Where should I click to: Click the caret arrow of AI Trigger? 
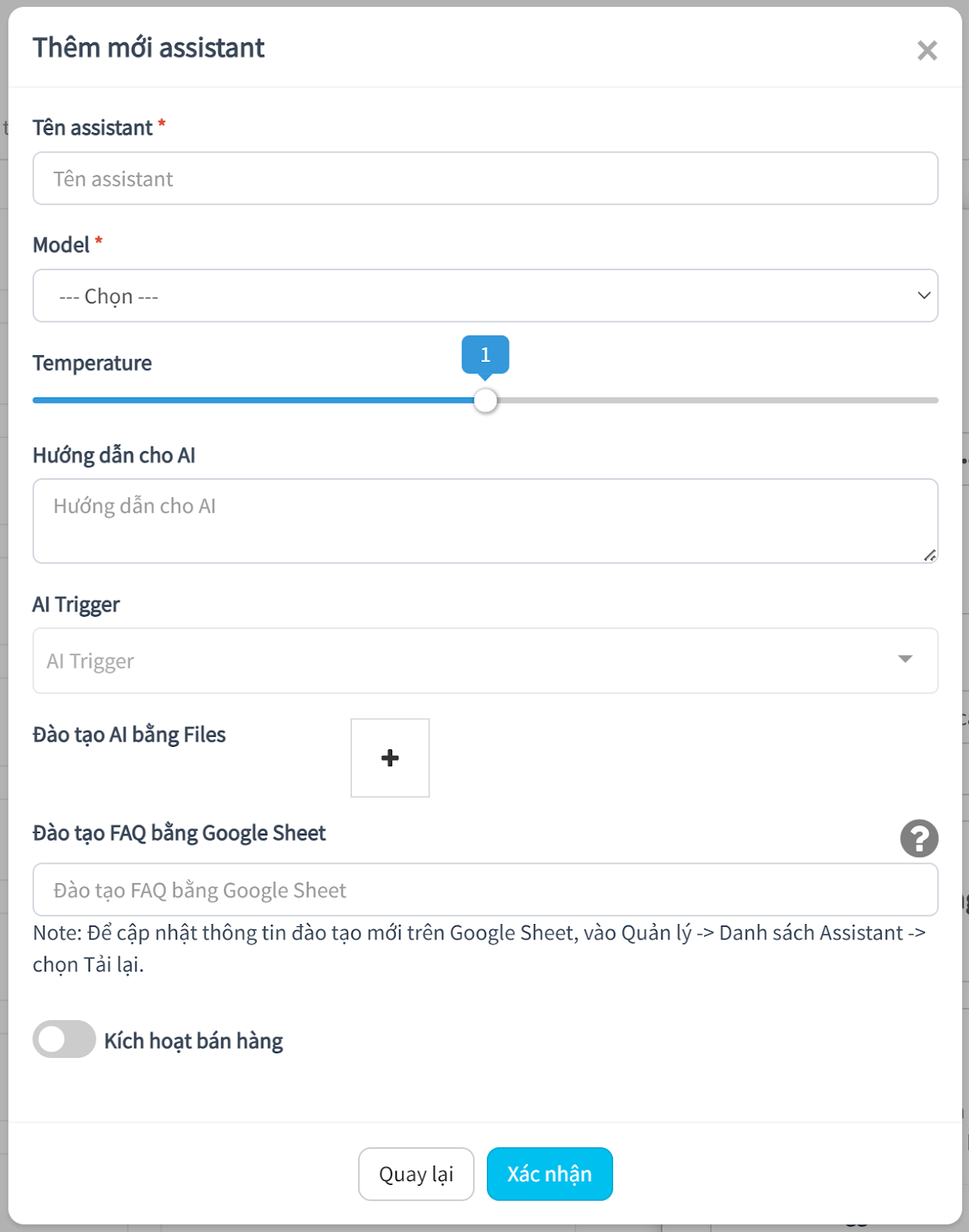(x=905, y=659)
